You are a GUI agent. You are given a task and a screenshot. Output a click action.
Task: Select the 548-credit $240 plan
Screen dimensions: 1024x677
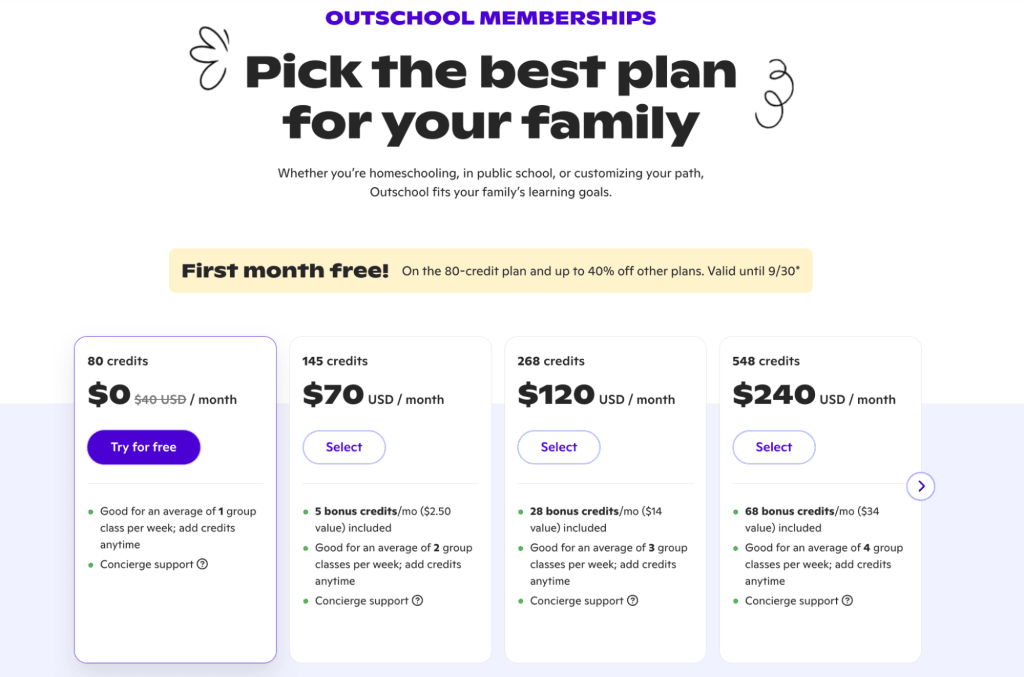[774, 447]
